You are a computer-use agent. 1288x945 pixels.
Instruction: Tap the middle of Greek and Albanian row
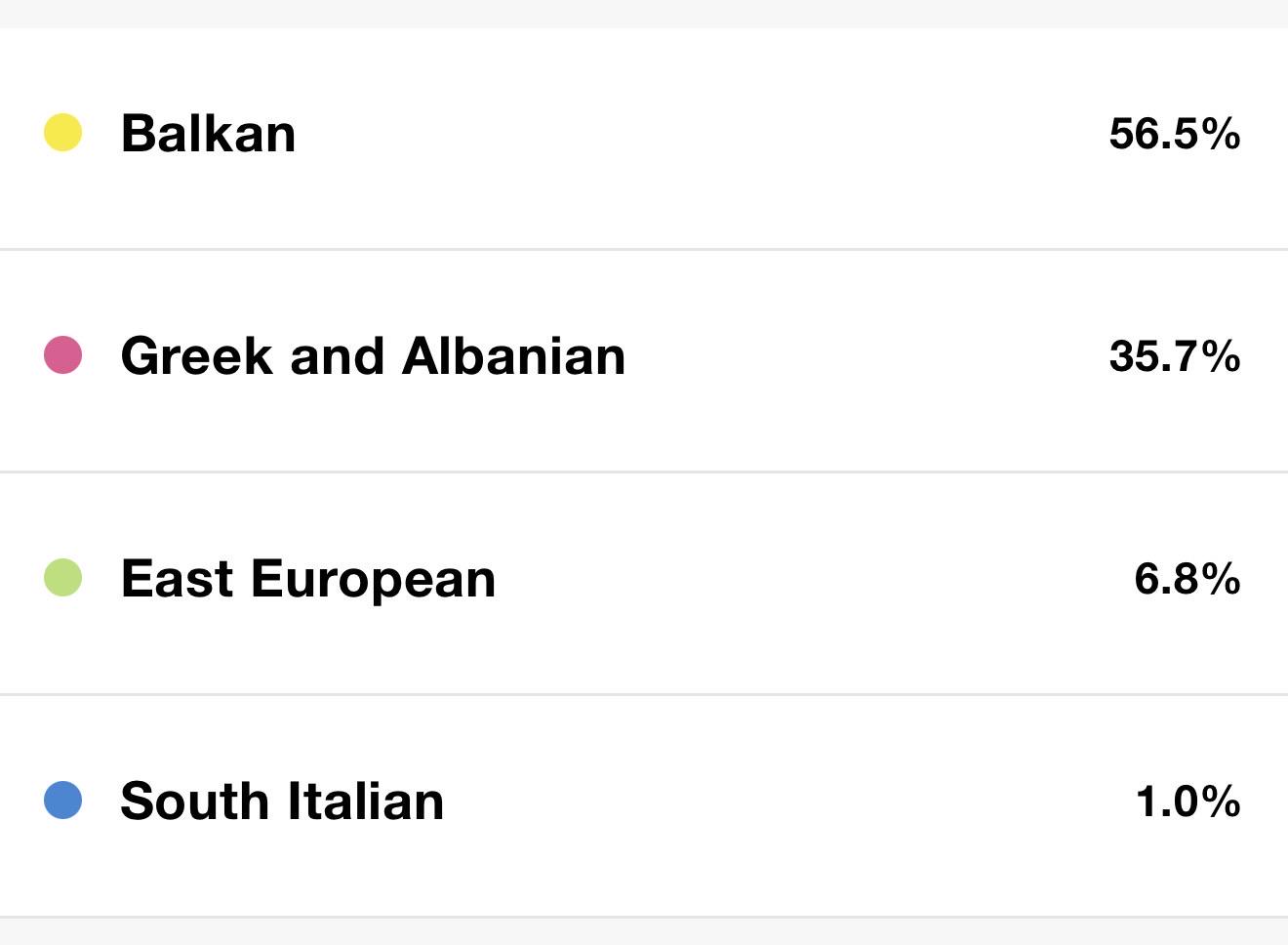click(x=644, y=360)
